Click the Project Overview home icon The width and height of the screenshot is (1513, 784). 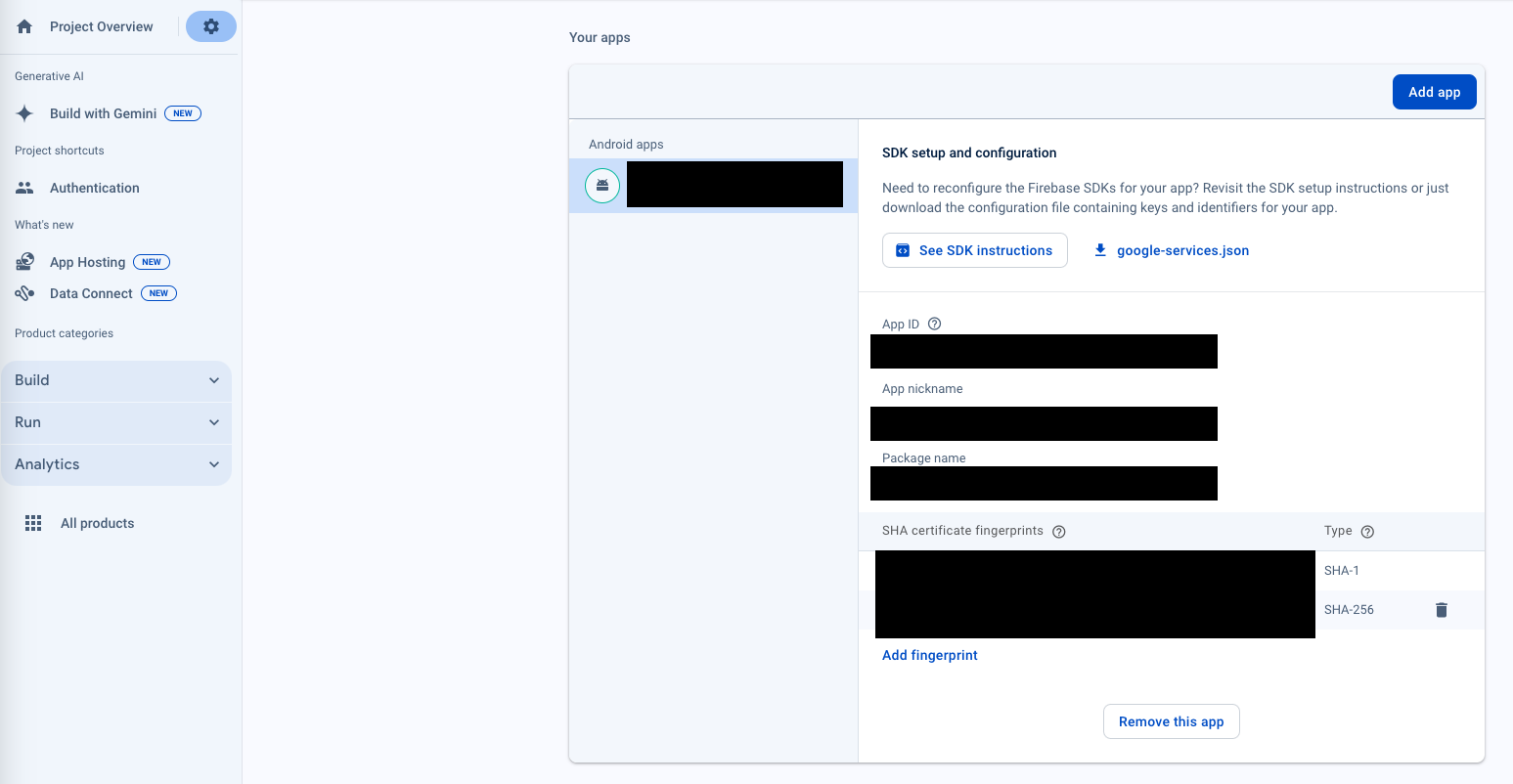pyautogui.click(x=24, y=27)
